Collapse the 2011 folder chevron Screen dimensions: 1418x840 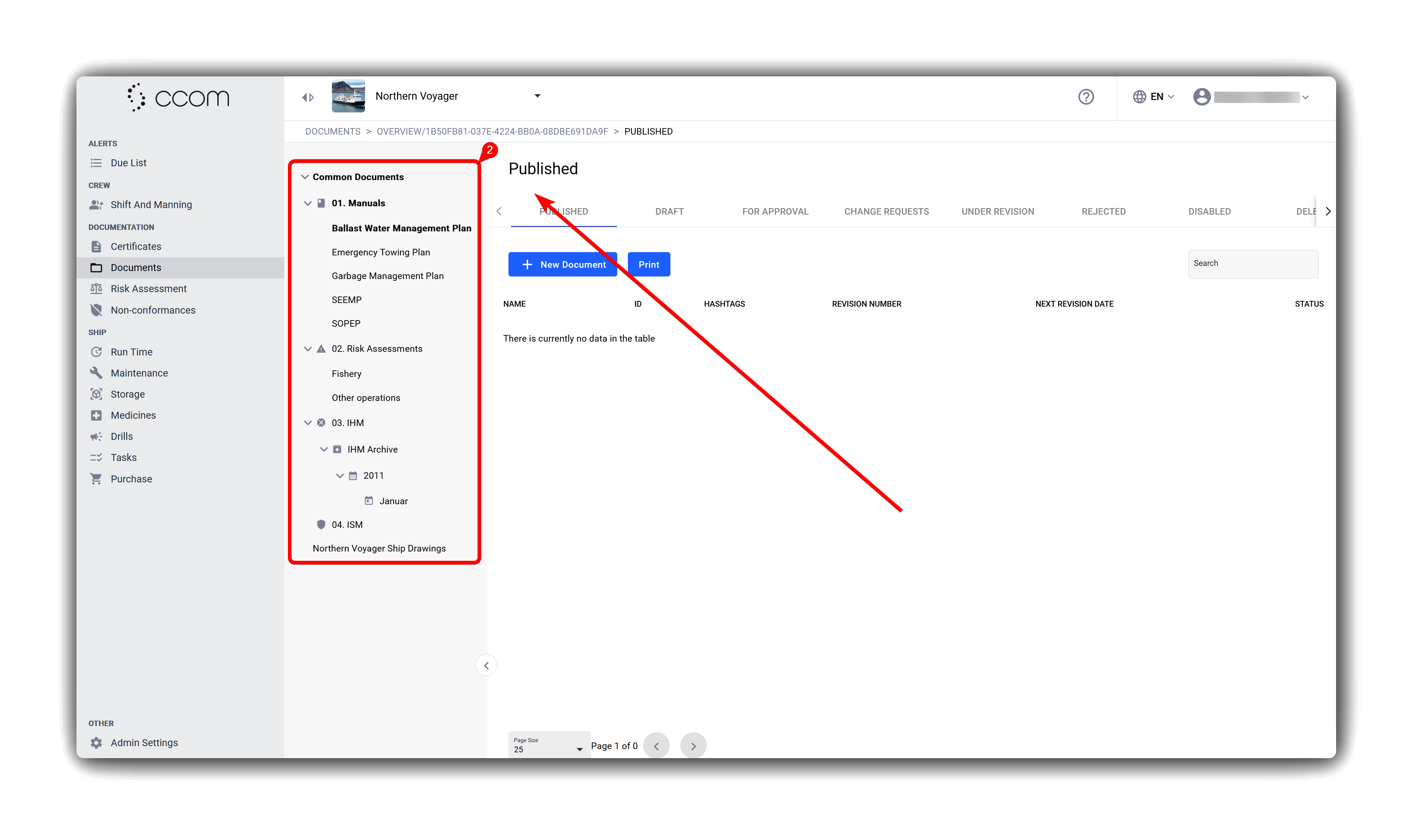pos(339,476)
